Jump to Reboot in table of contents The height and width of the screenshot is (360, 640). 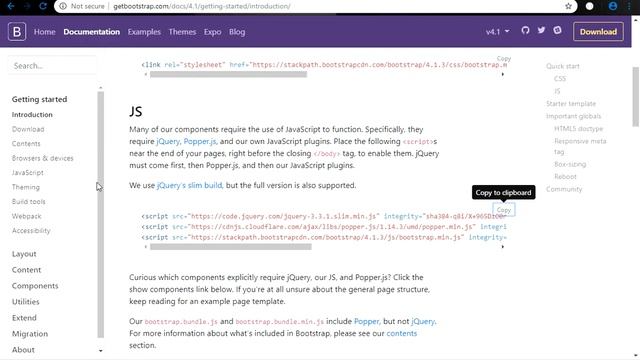click(565, 176)
